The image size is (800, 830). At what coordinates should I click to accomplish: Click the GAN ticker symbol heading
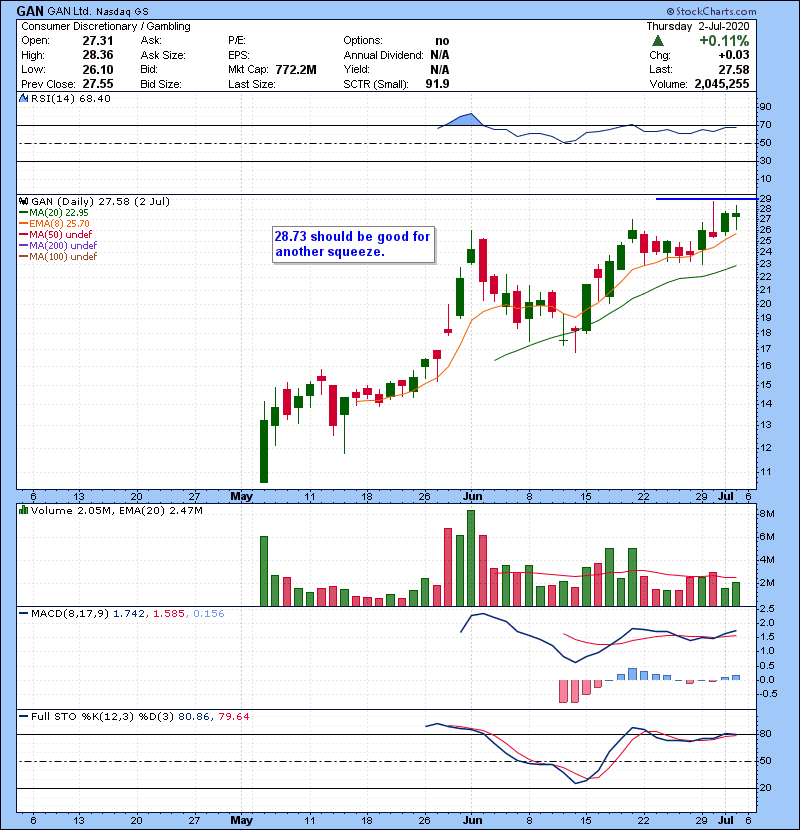click(30, 11)
